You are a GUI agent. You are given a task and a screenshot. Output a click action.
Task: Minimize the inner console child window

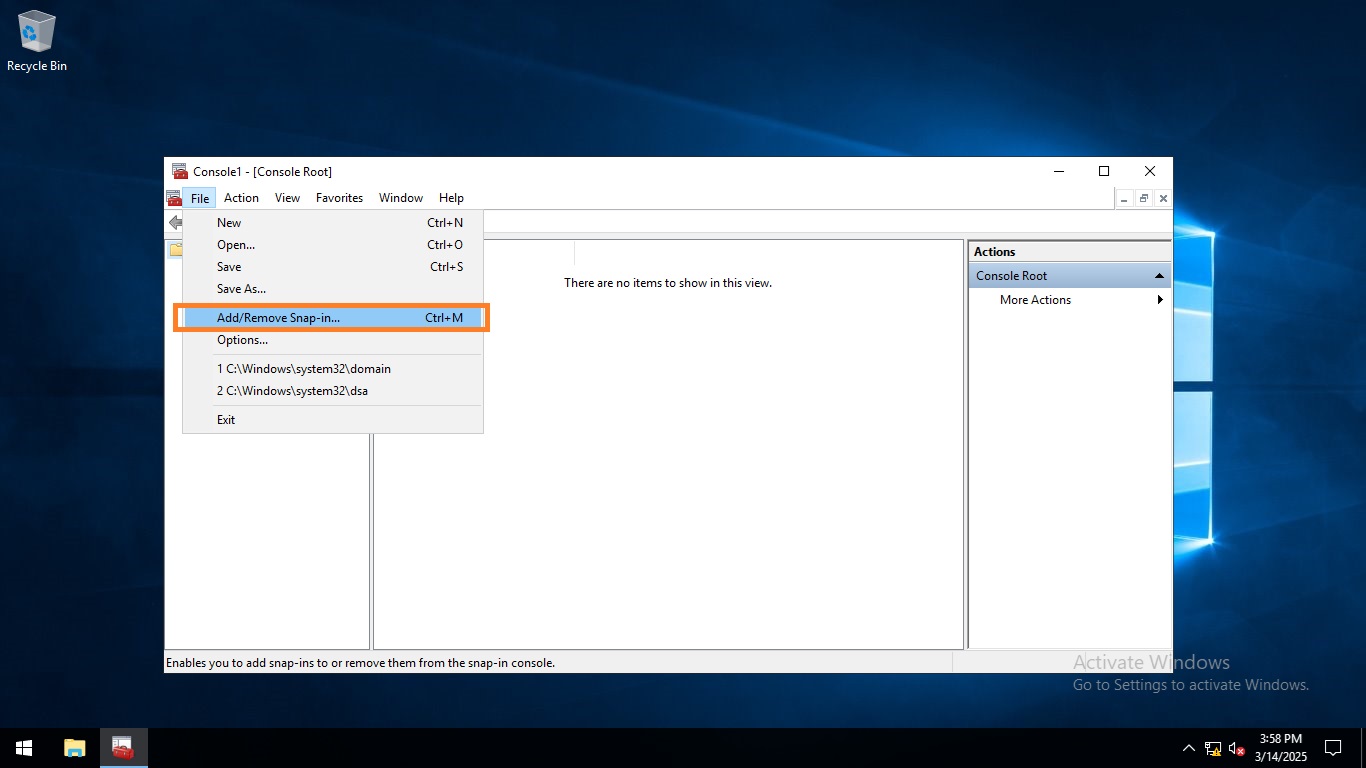pyautogui.click(x=1125, y=199)
